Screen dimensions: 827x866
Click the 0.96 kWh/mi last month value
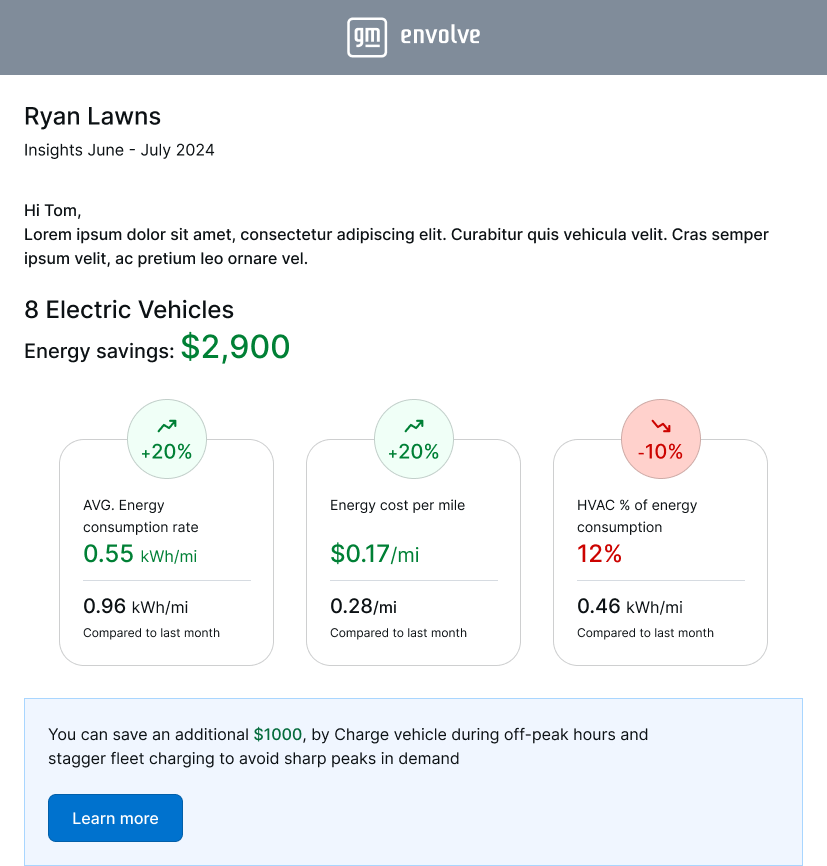point(135,606)
